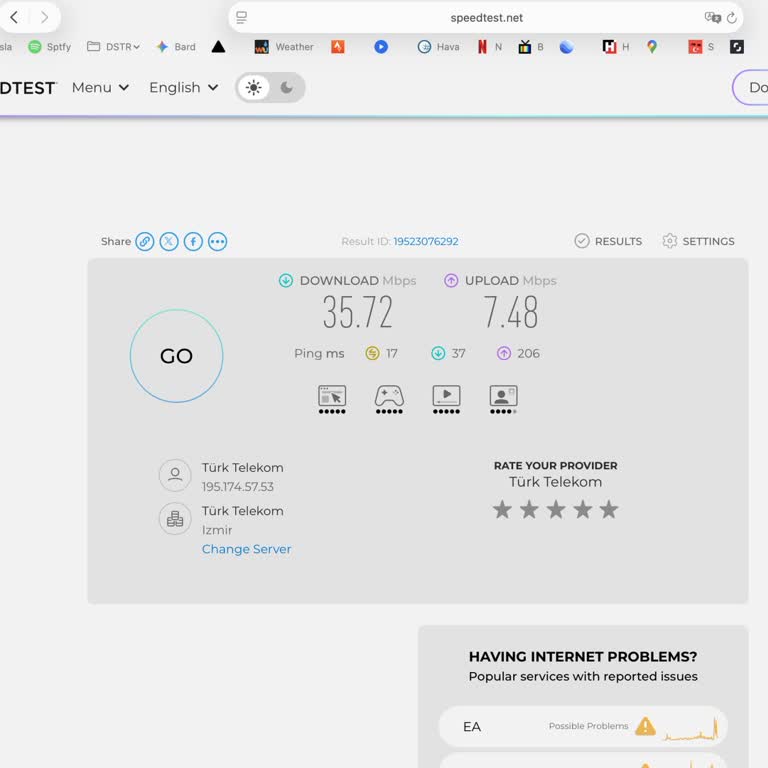Open SETTINGS

[698, 241]
